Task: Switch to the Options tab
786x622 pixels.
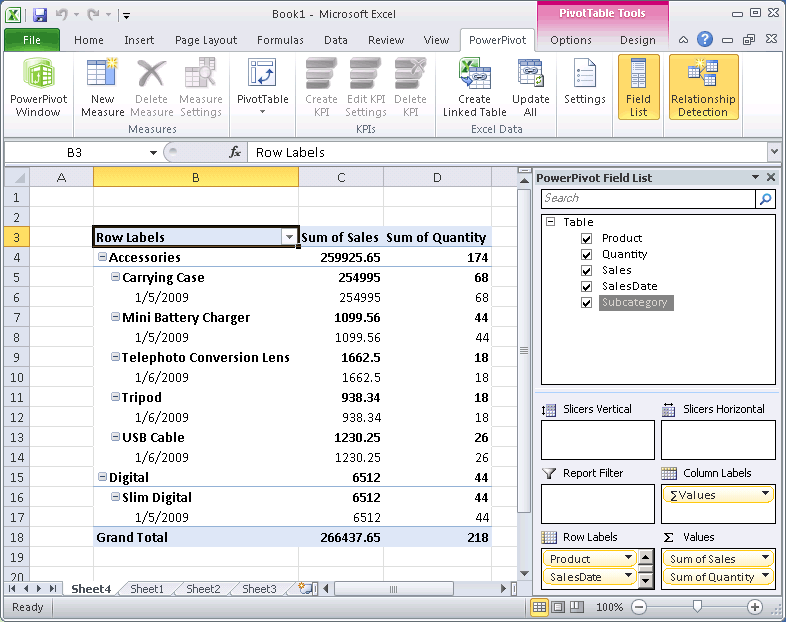Action: [x=570, y=40]
